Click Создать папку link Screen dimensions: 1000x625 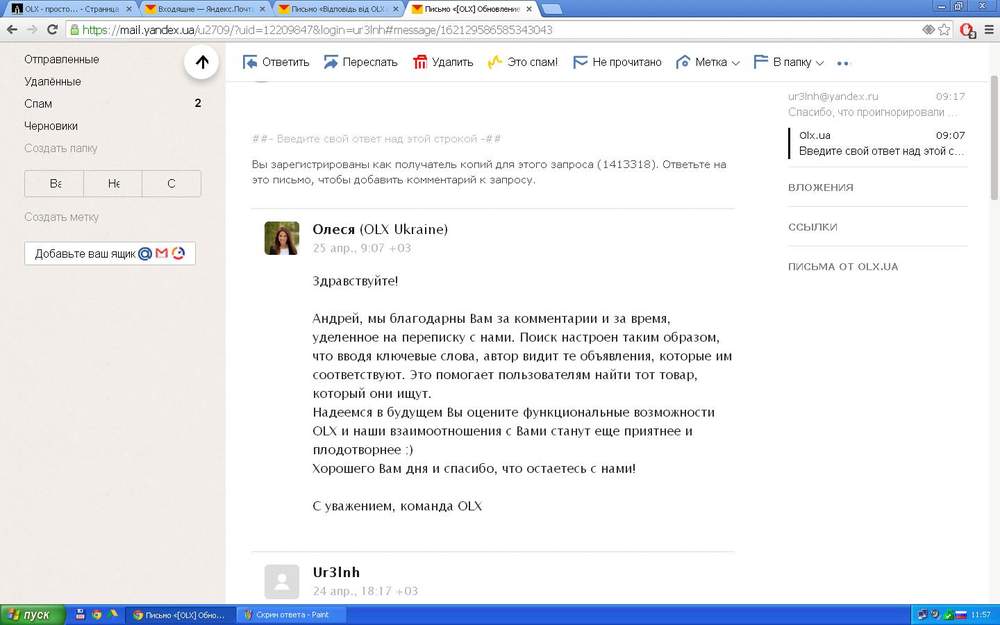[x=61, y=148]
